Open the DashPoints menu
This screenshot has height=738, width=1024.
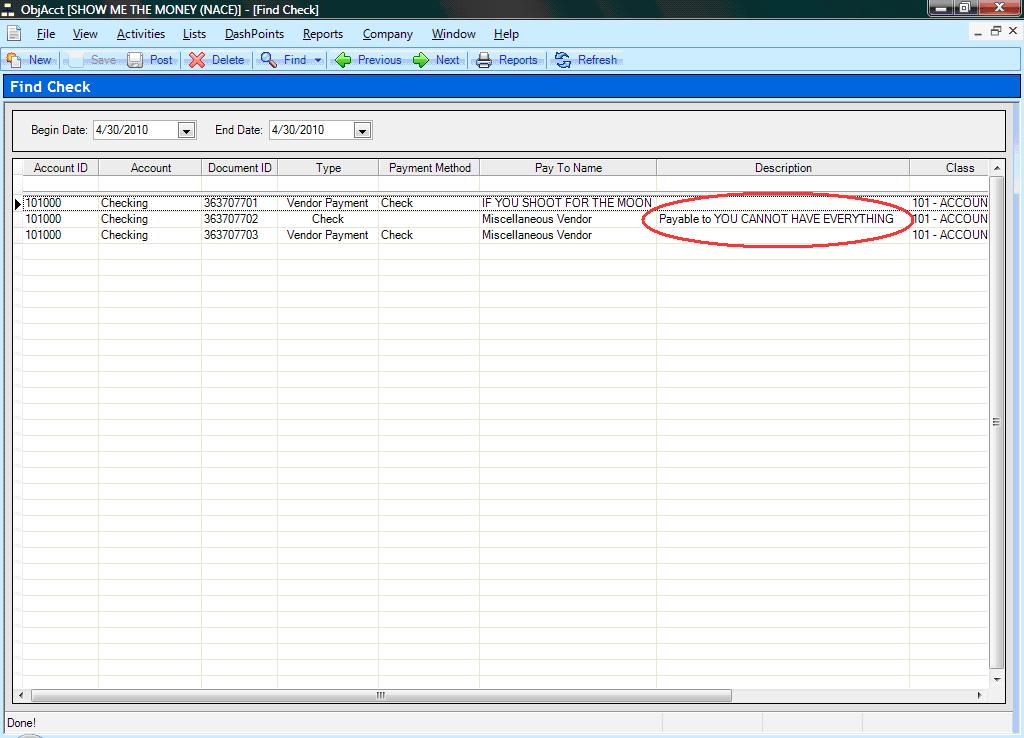click(254, 34)
